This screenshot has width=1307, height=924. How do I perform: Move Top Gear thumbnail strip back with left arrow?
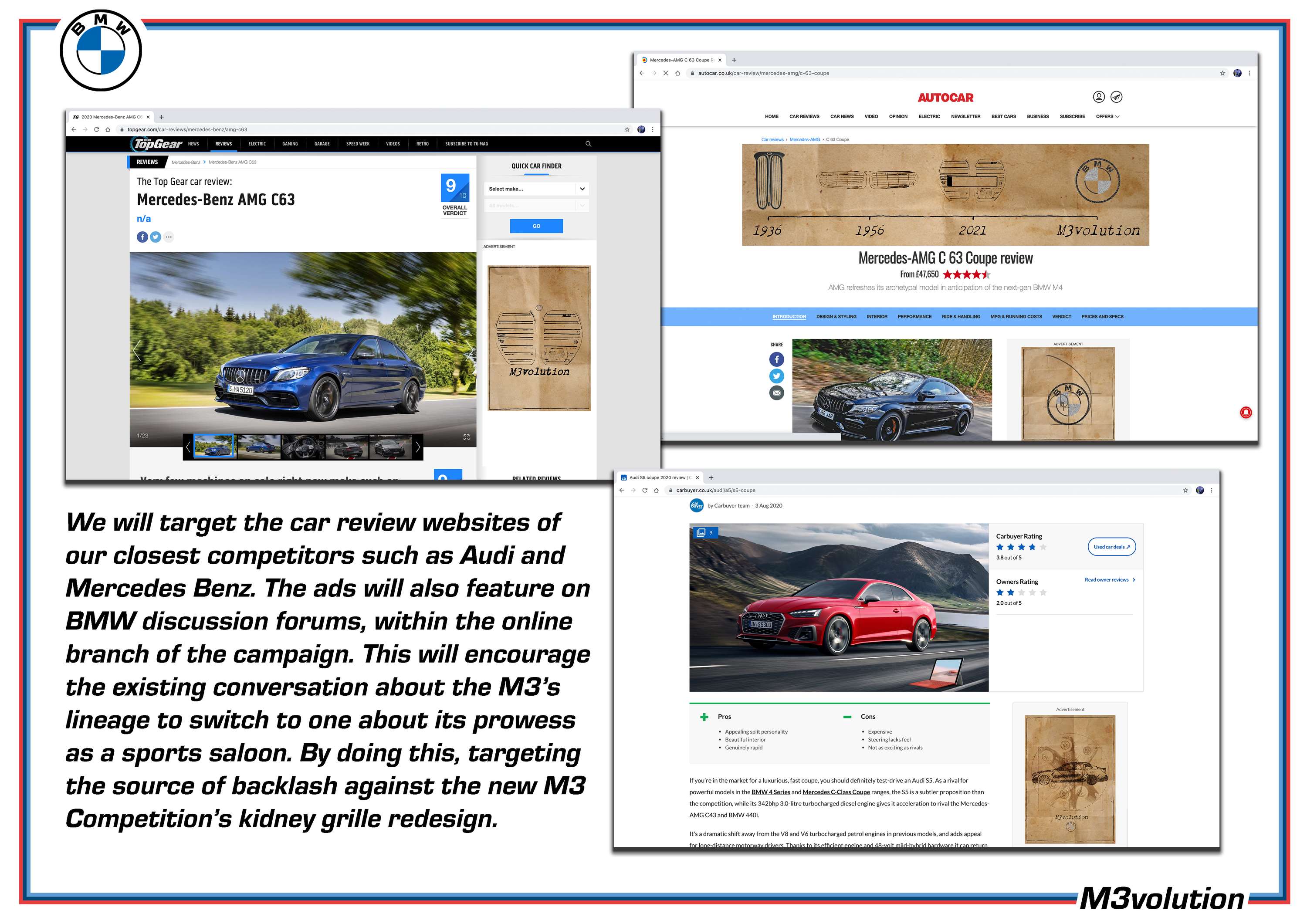tap(188, 447)
